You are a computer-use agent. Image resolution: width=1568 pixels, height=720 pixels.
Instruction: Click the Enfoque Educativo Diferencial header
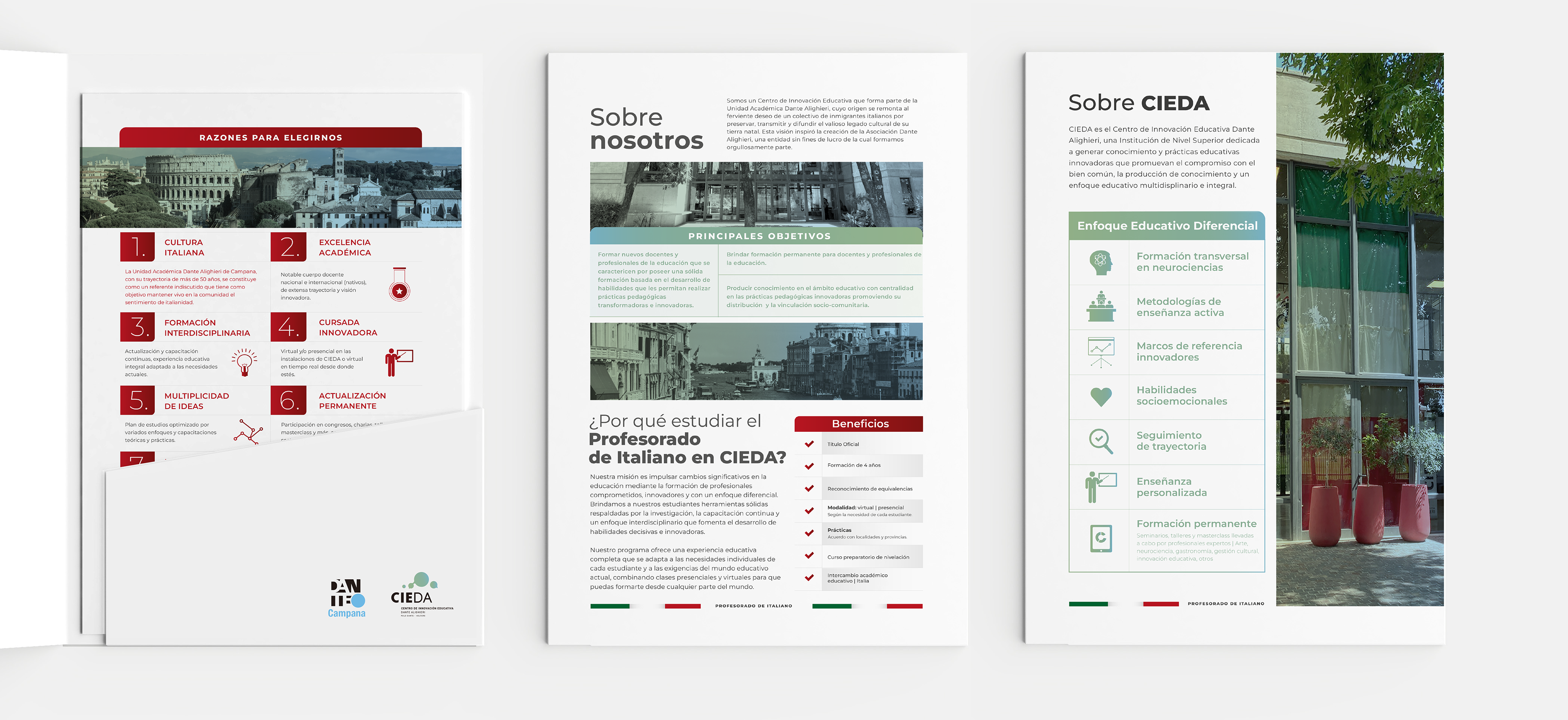1166,226
